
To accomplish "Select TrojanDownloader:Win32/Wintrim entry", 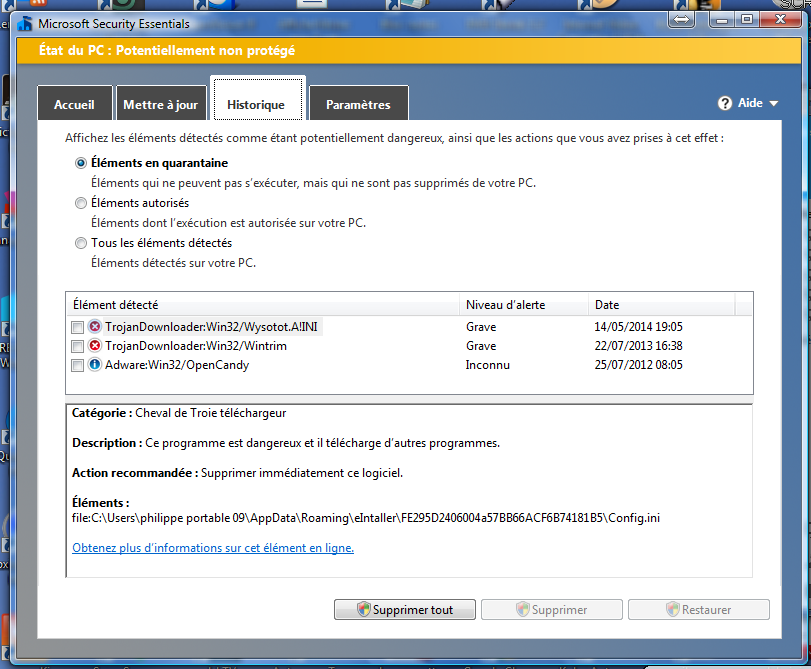I will click(x=196, y=346).
